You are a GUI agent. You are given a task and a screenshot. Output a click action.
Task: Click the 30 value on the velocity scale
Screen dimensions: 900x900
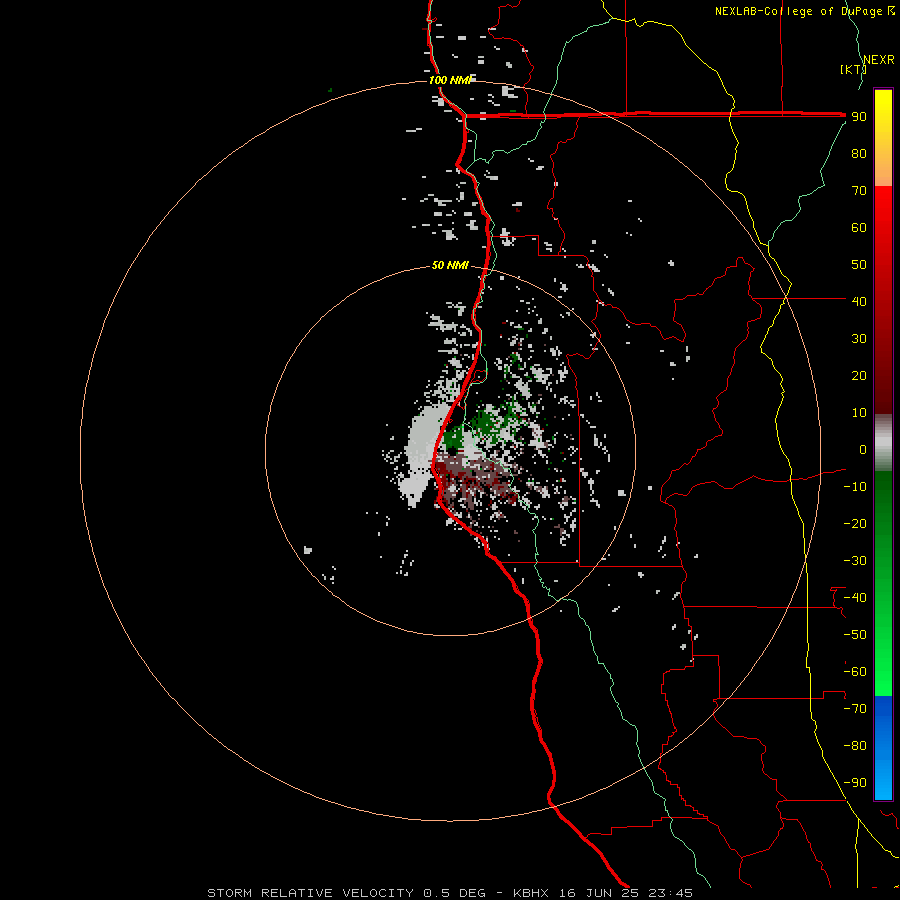(859, 339)
